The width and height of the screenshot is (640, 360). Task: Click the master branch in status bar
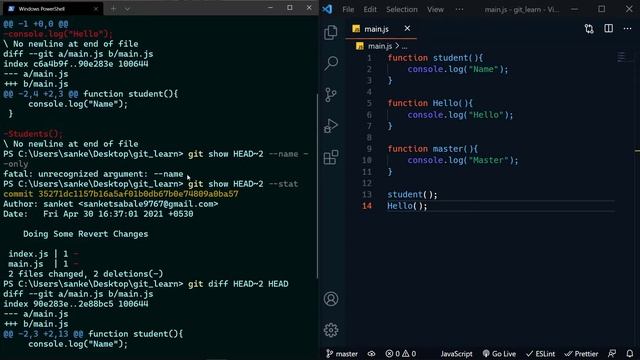click(342, 354)
